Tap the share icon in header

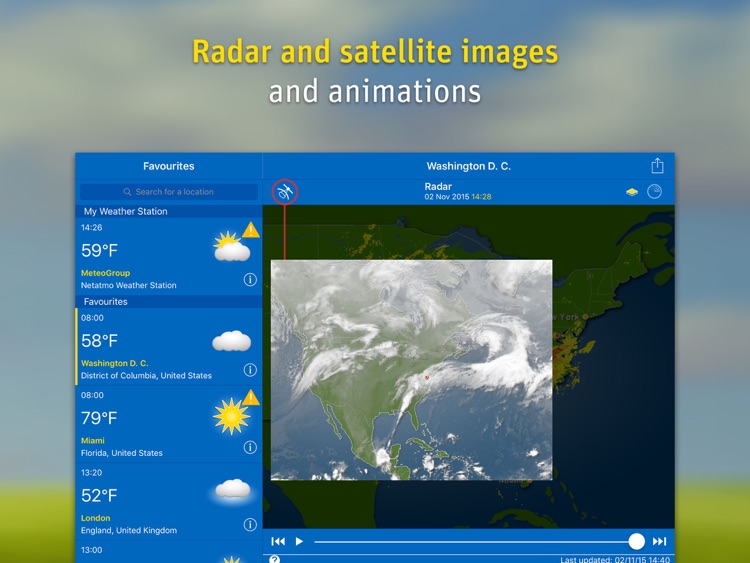click(657, 166)
